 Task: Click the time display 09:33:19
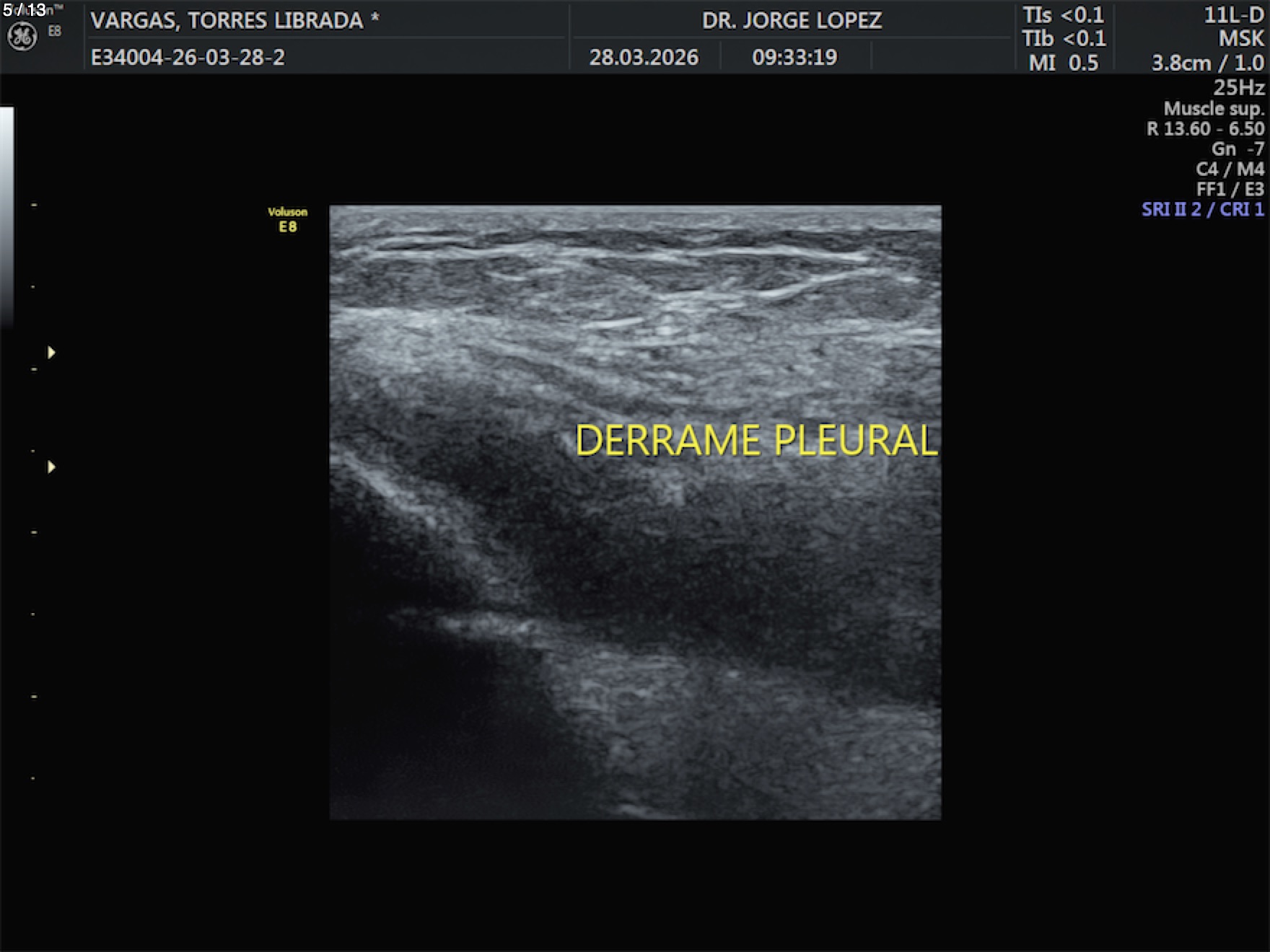point(794,58)
